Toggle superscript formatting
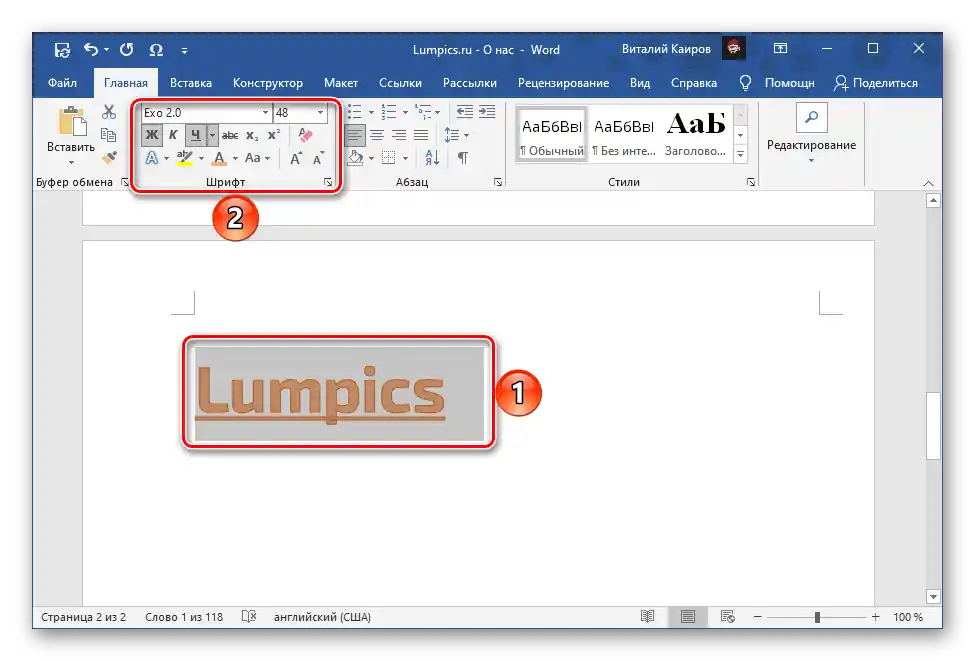Viewport: 975px width, 661px height. pos(274,135)
